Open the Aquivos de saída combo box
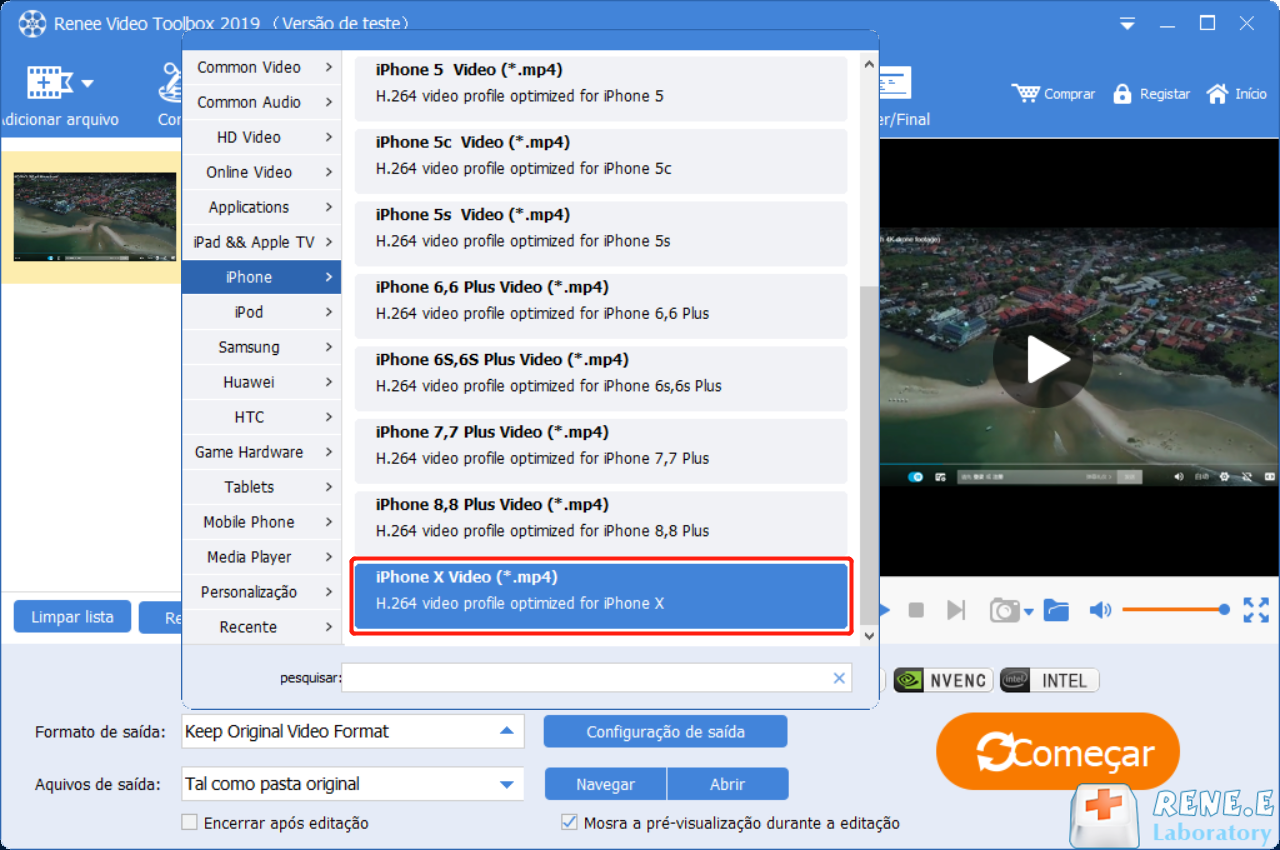Screen dimensions: 1280x850 [x=353, y=784]
